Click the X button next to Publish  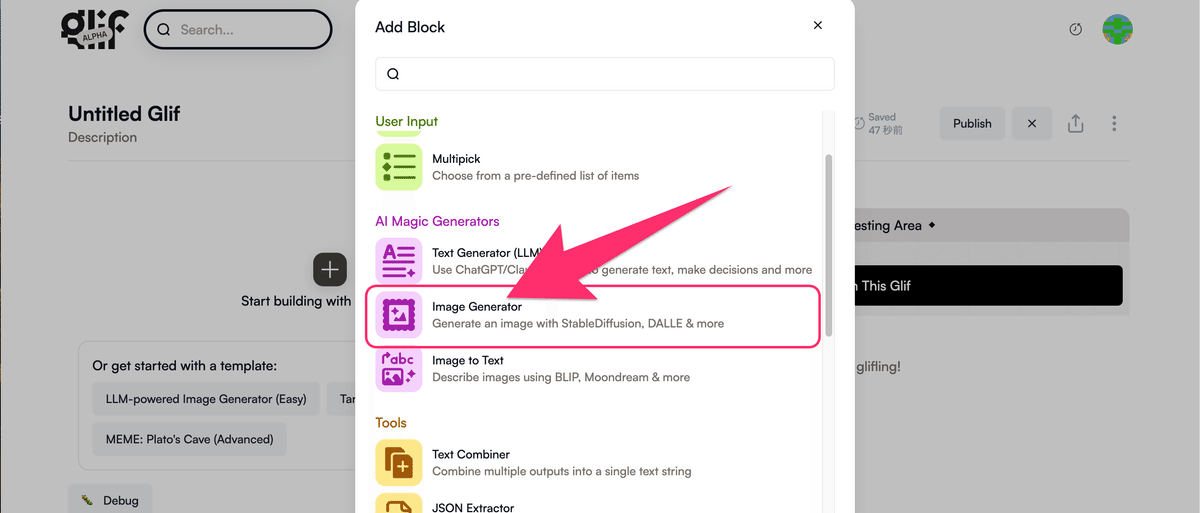[x=1032, y=123]
